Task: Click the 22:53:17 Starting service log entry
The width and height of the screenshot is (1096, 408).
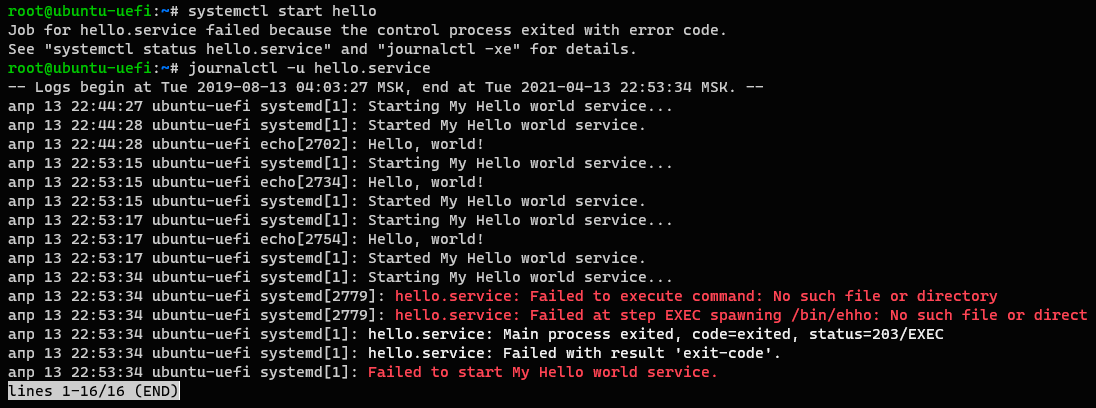Action: [340, 220]
